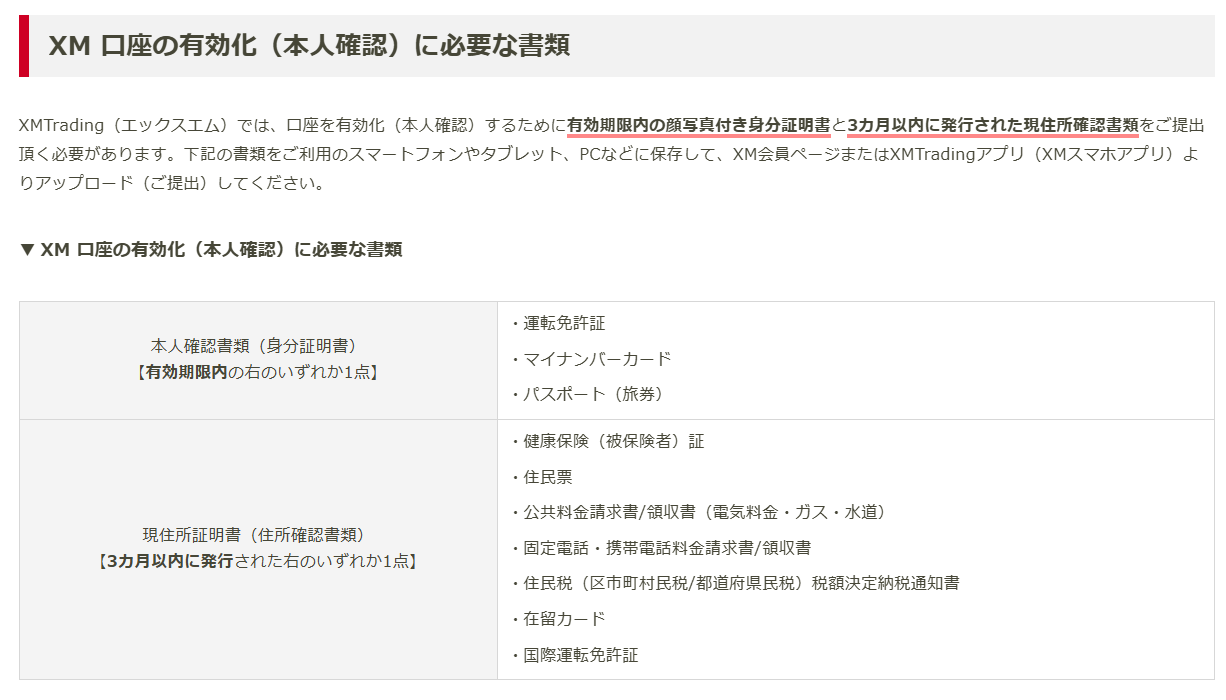This screenshot has width=1226, height=700.
Task: Click the 【有効期限内の右のいずれか1点】 note
Action: (258, 372)
